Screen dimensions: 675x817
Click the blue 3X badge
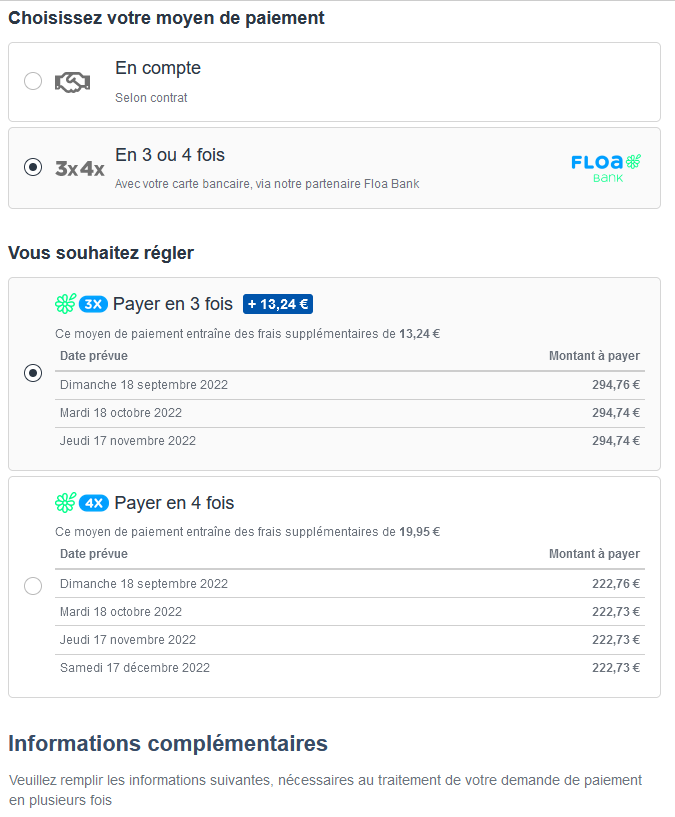[93, 304]
